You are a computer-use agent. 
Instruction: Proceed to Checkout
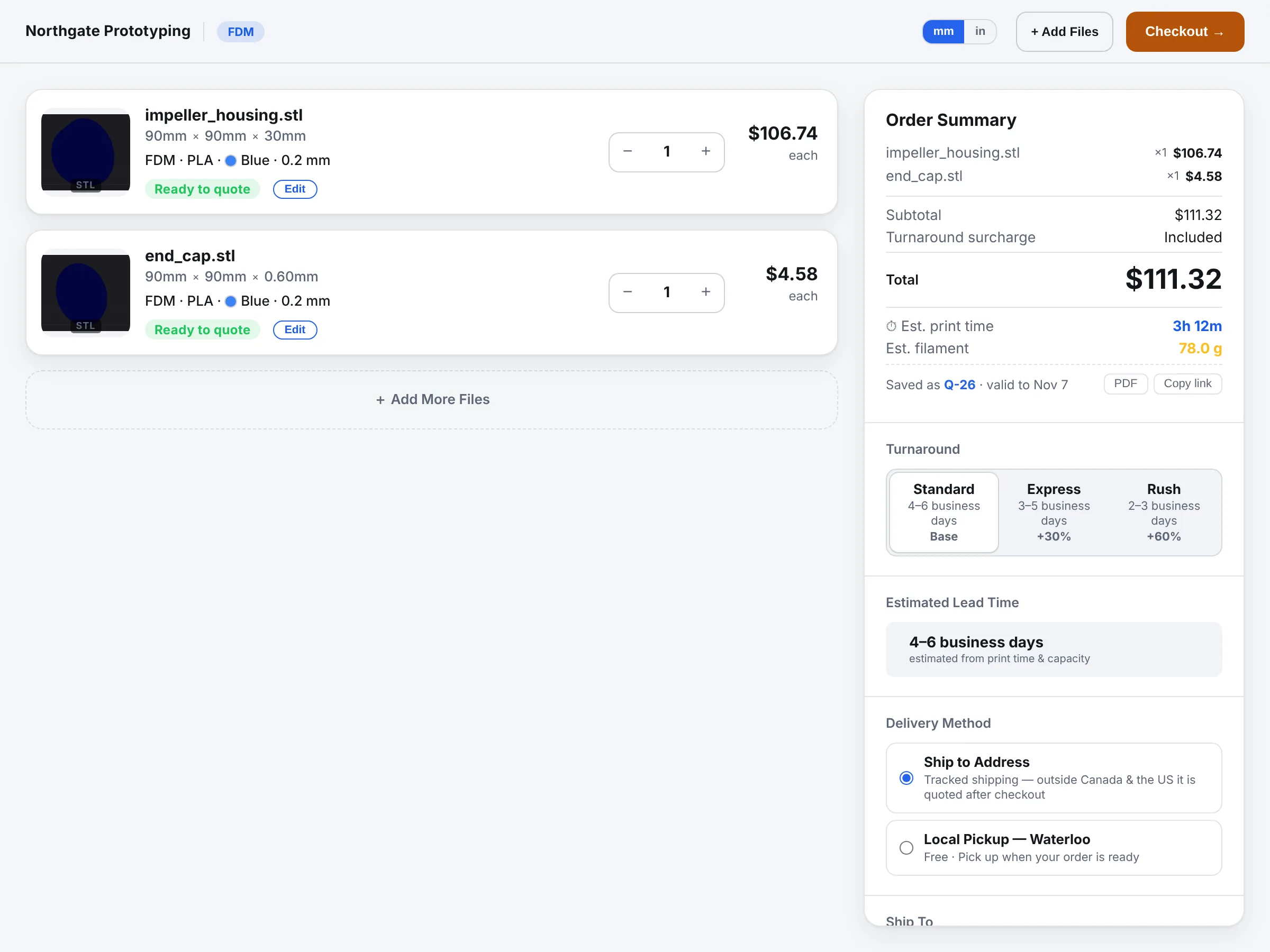click(1184, 32)
